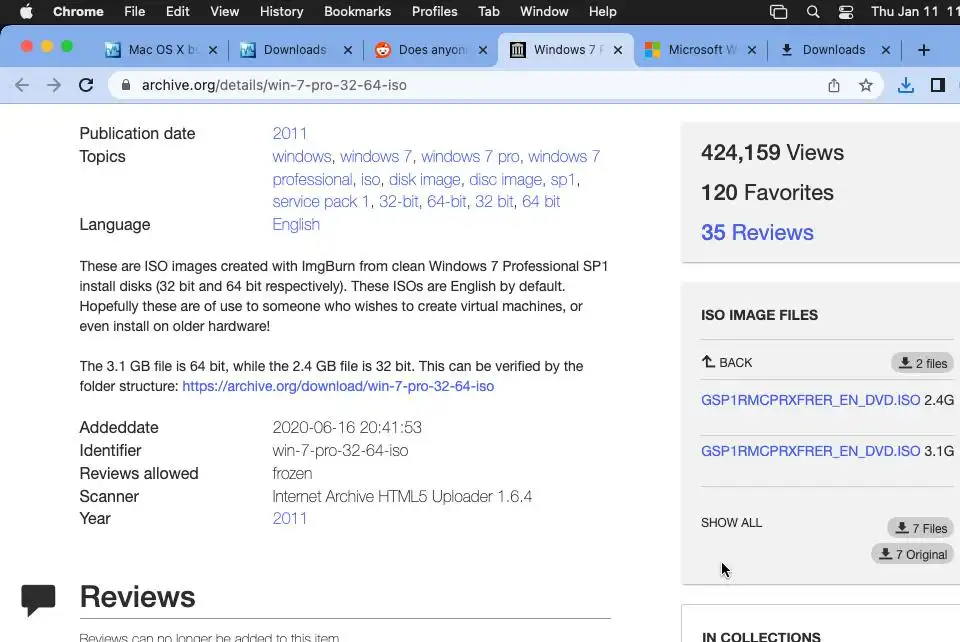Click the Year 2011 link
The image size is (960, 642).
290,518
